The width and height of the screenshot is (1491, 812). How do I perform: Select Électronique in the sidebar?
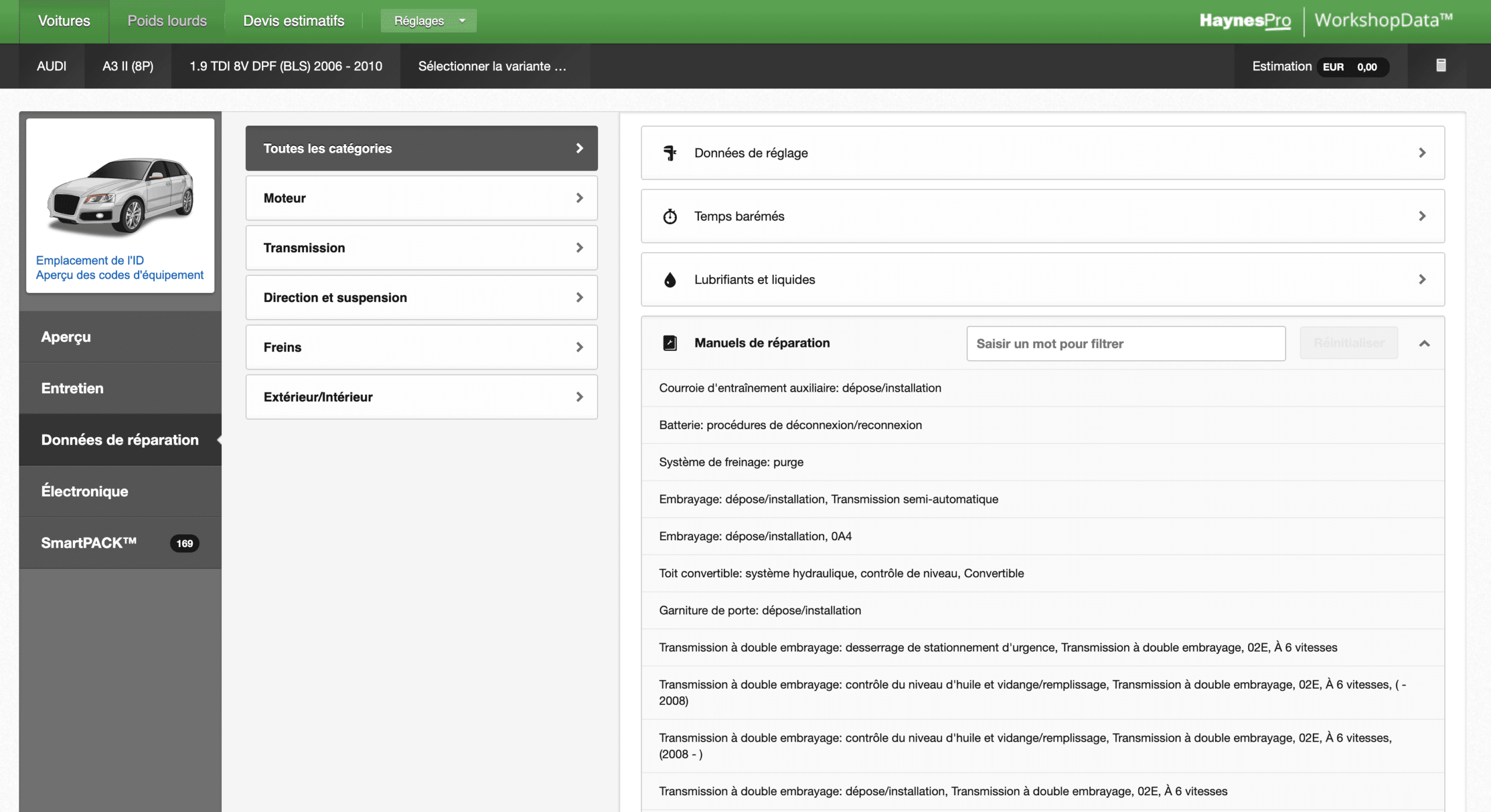85,491
